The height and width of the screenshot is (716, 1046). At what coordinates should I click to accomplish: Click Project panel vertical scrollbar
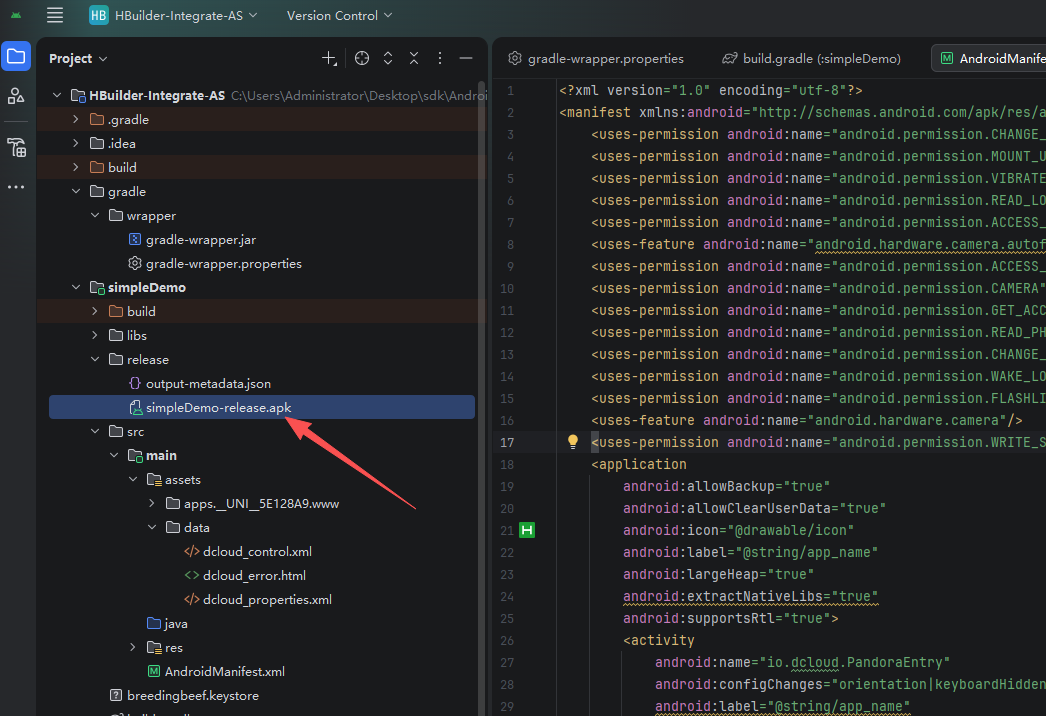click(481, 400)
